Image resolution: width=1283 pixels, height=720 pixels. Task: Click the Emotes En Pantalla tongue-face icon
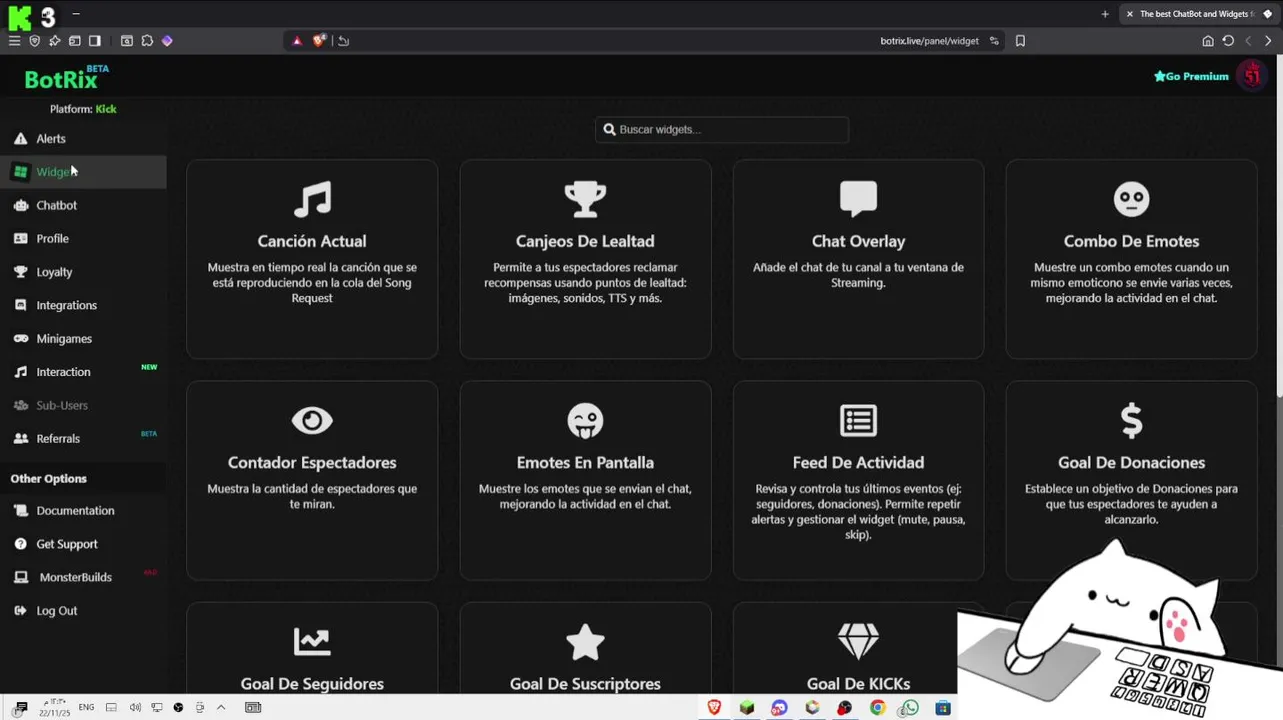point(585,420)
